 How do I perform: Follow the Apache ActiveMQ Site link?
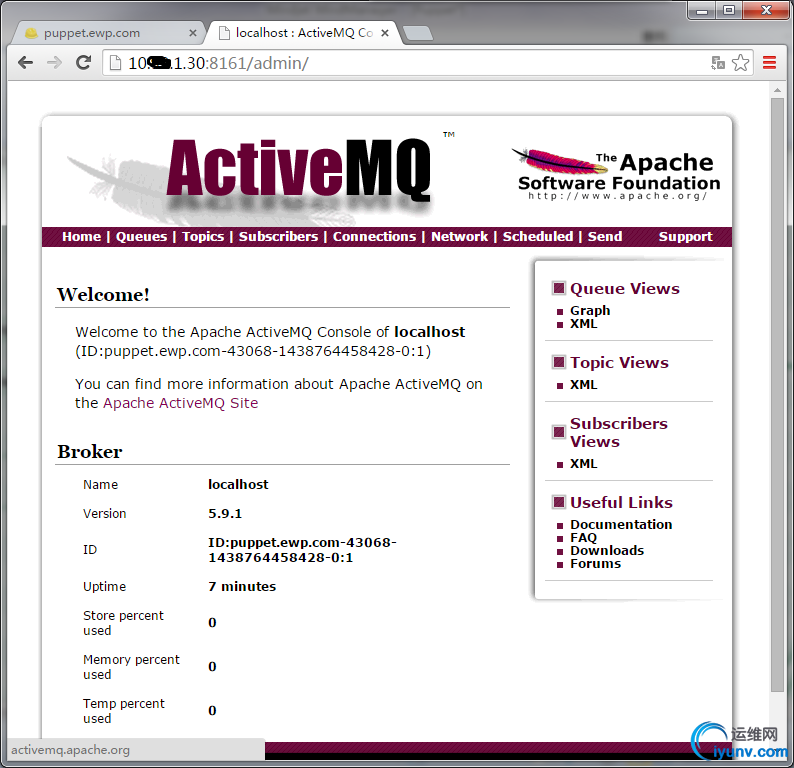pos(181,403)
